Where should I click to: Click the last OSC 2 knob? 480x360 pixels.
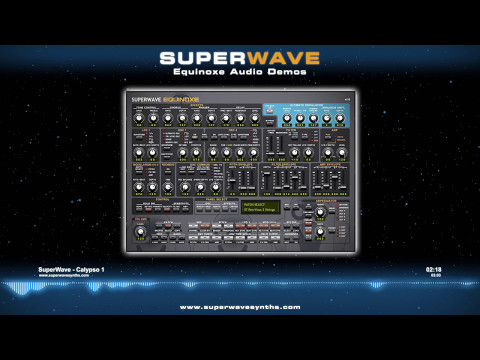254,153
